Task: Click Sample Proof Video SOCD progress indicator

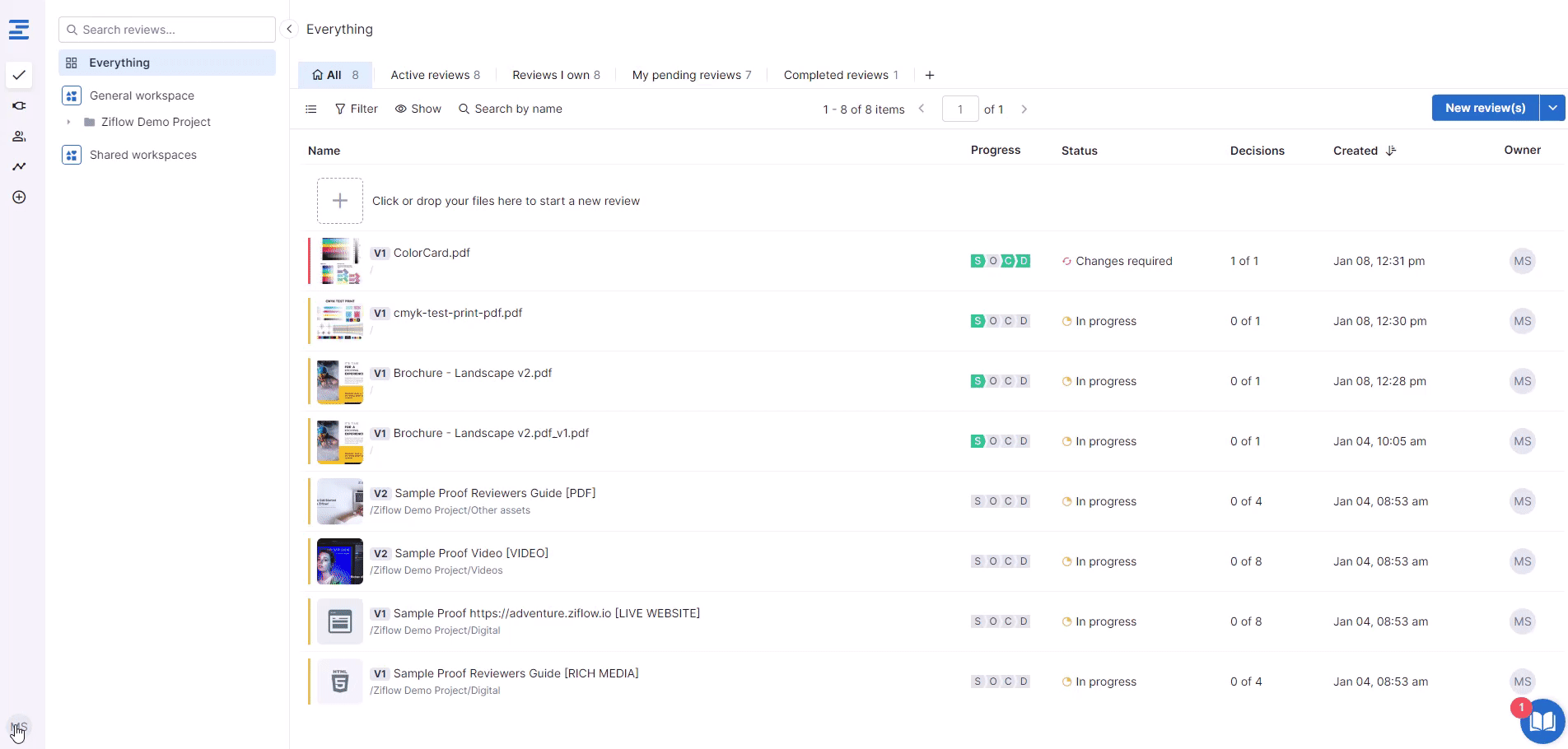Action: click(x=1001, y=561)
